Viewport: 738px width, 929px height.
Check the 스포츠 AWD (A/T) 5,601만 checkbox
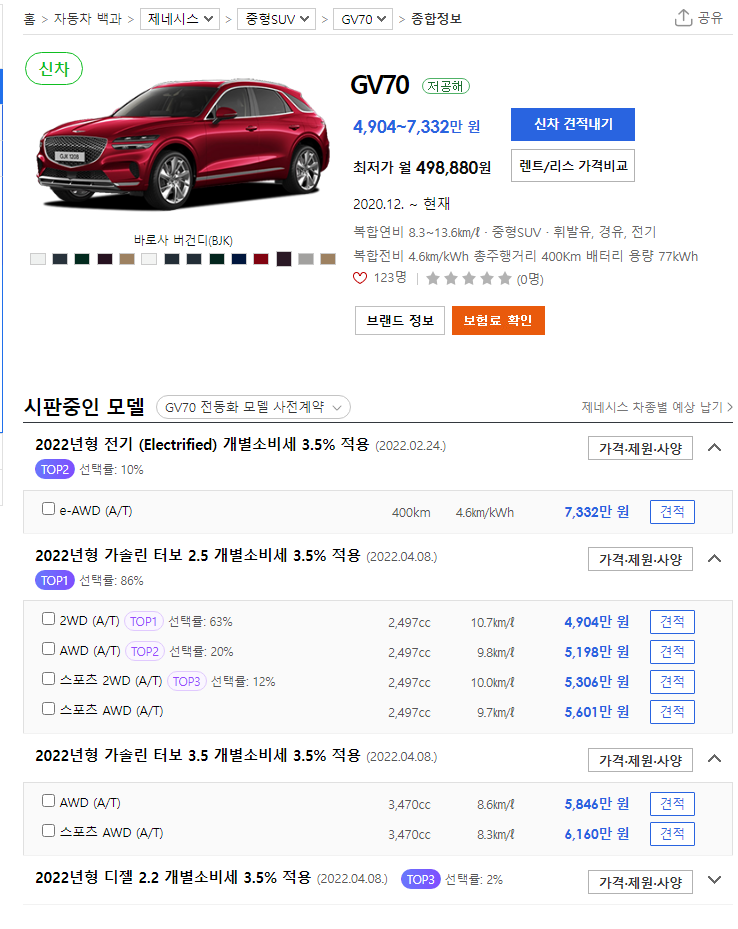tap(49, 709)
